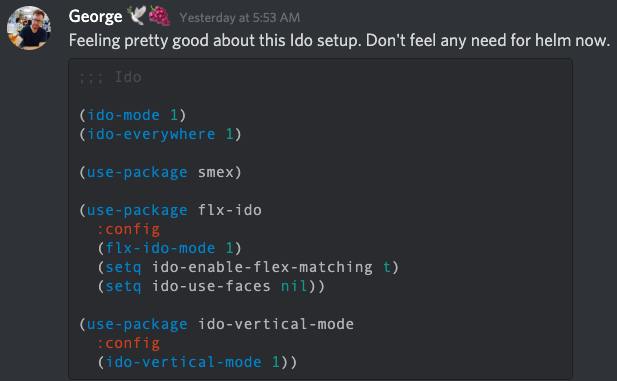Click the code line '(ido-mode 1)'
Screen dimensions: 617x381
(133, 115)
